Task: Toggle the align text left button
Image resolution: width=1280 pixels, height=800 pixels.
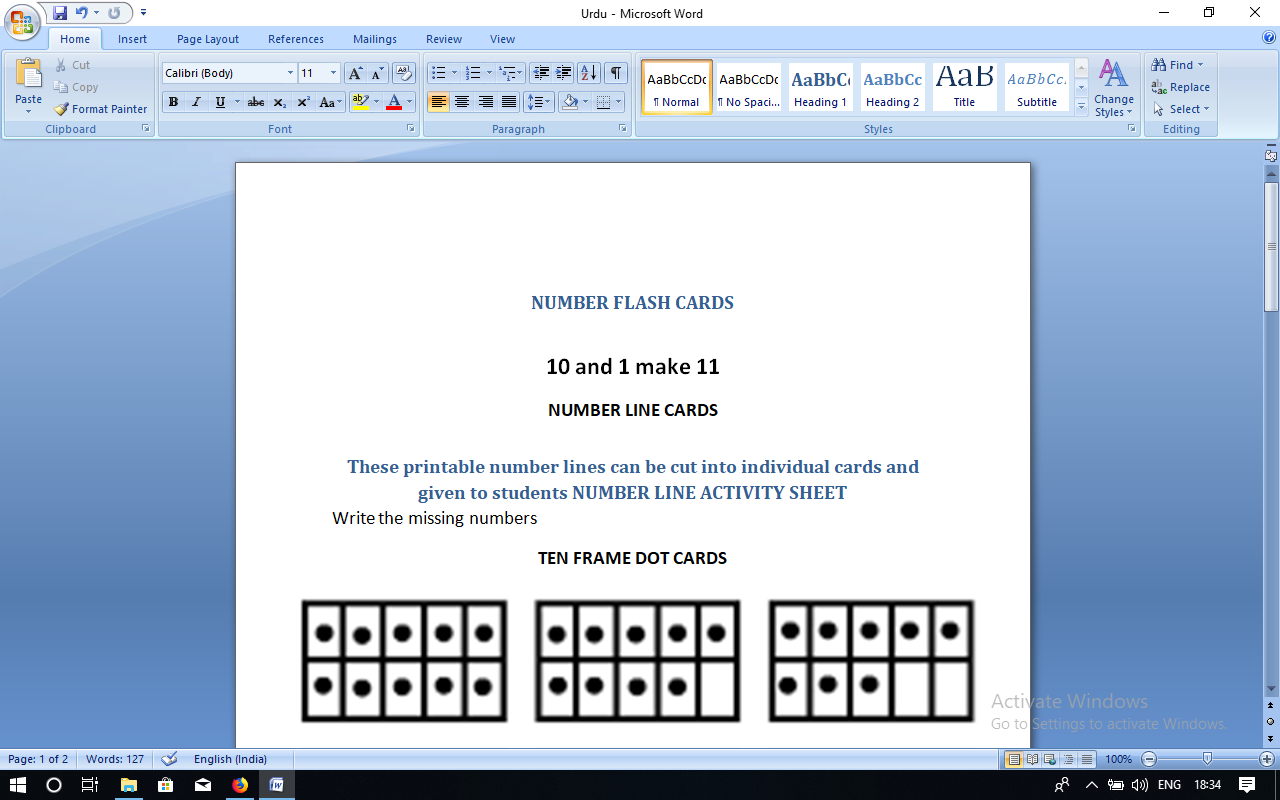Action: point(438,102)
